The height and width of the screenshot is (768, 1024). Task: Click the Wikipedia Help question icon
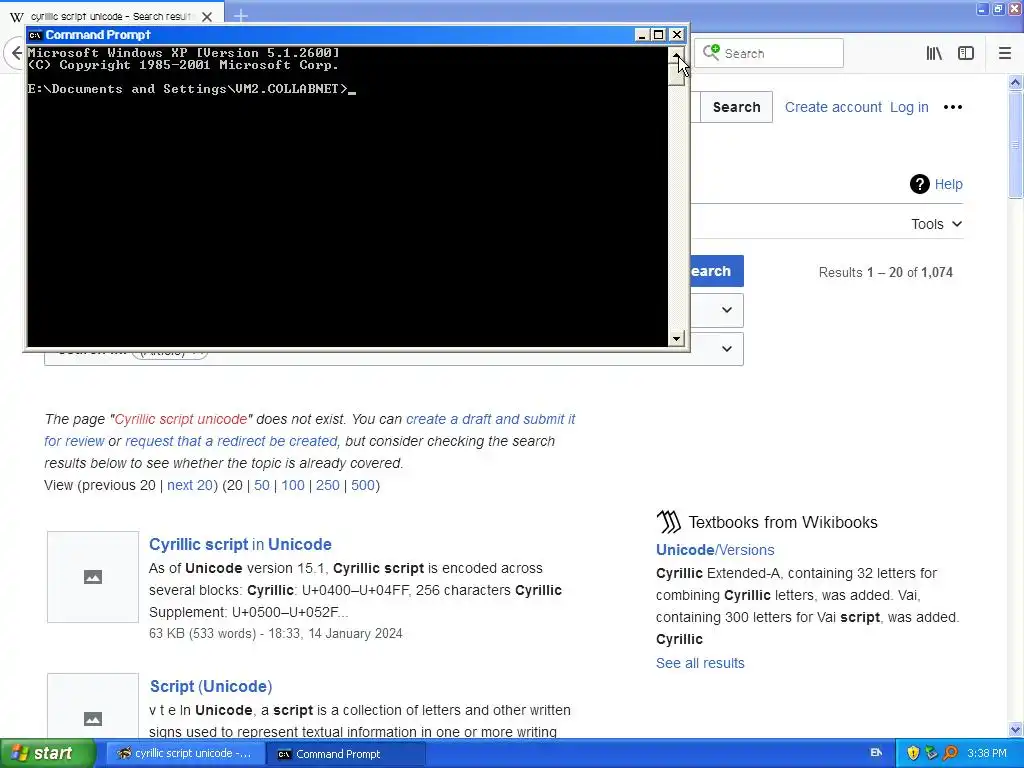pyautogui.click(x=920, y=184)
